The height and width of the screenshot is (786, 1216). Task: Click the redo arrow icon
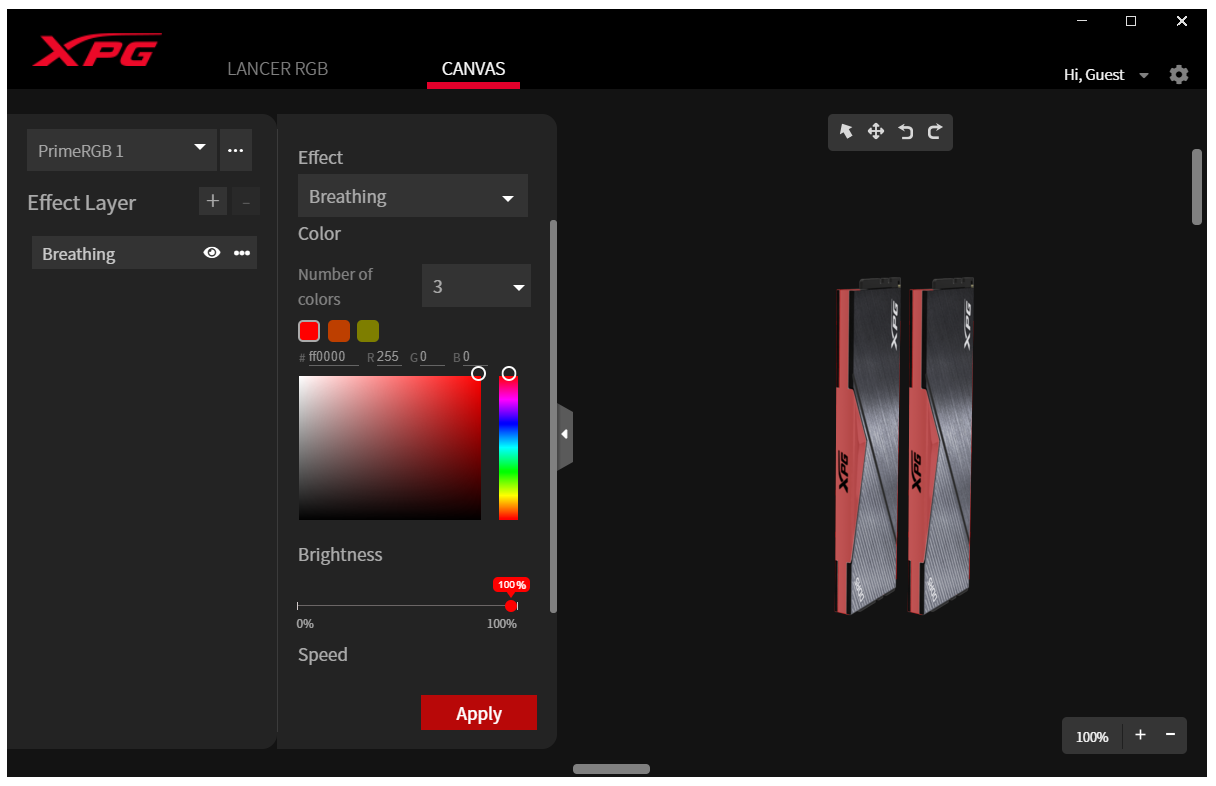tap(935, 131)
